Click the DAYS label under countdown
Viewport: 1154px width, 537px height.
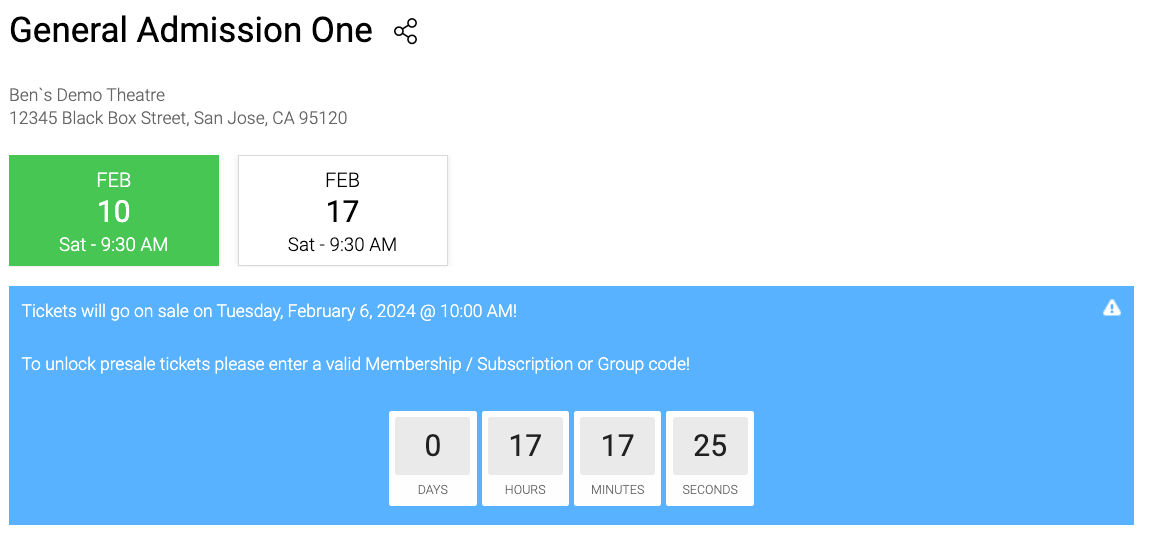tap(433, 490)
